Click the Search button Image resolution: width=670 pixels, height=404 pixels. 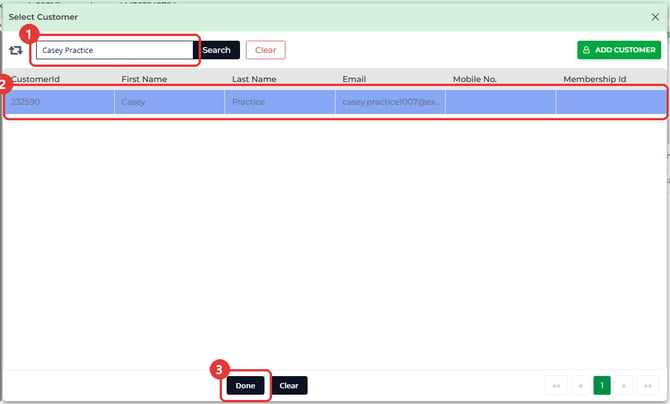(216, 50)
